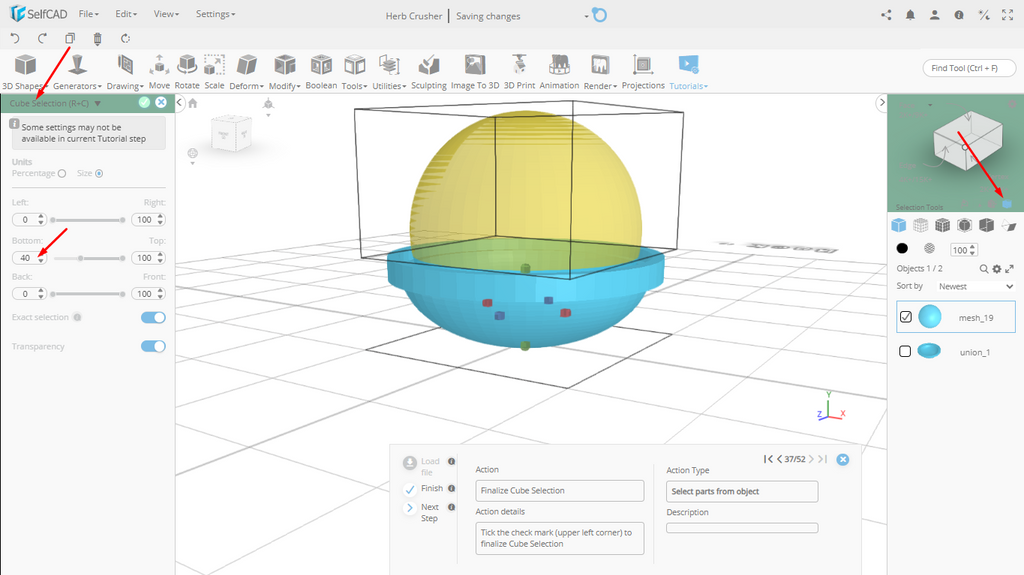
Task: Click the Bottom value field showing 40
Action: (x=29, y=258)
